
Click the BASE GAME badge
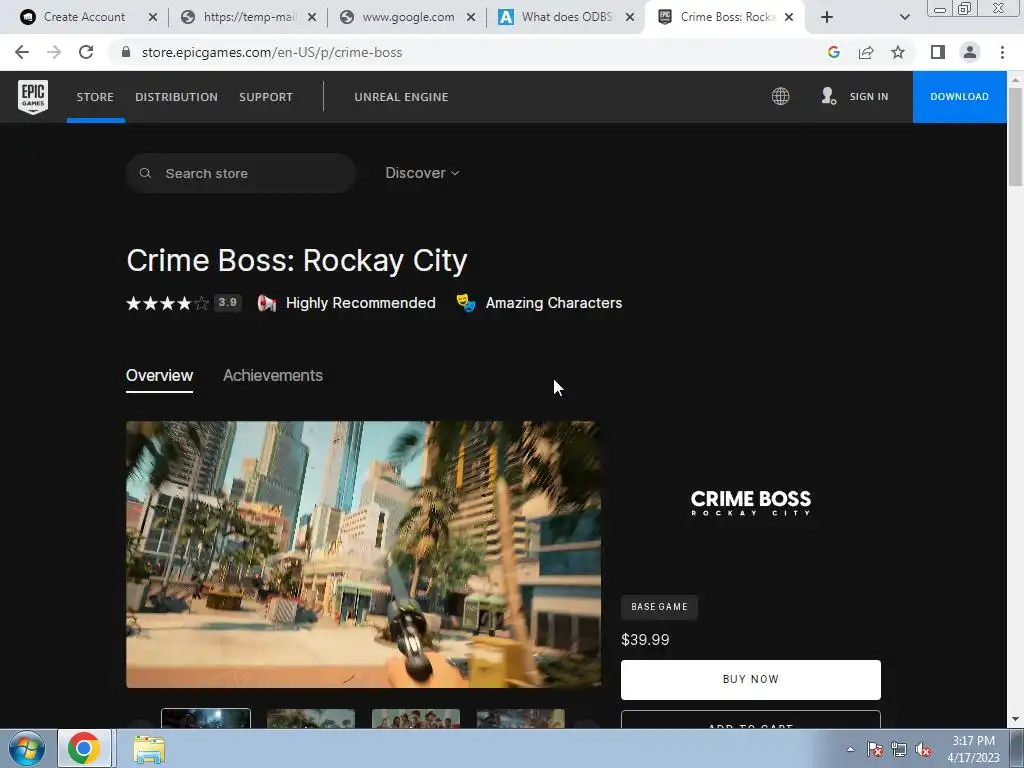[x=659, y=607]
